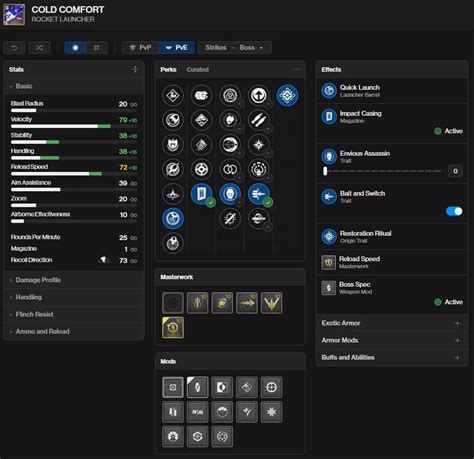474x459 pixels.
Task: Collapse the Basic stats section
Action: [x=74, y=86]
